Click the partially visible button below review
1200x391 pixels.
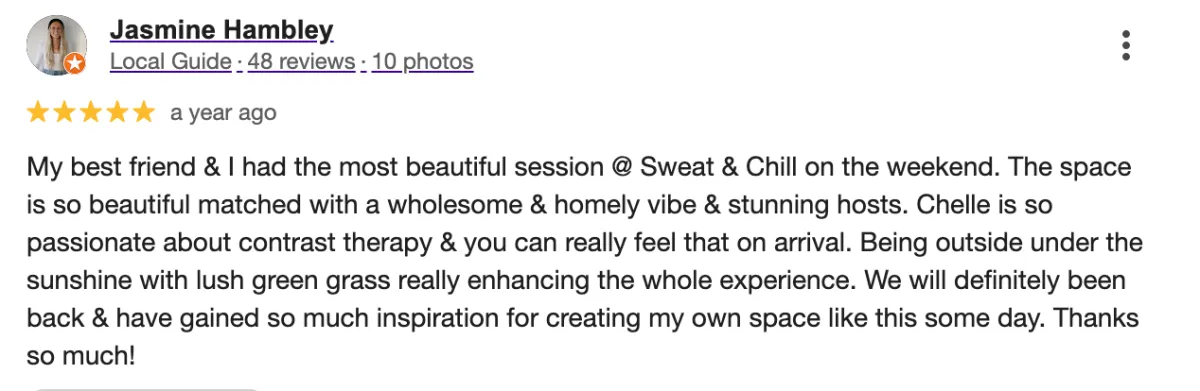point(147,388)
